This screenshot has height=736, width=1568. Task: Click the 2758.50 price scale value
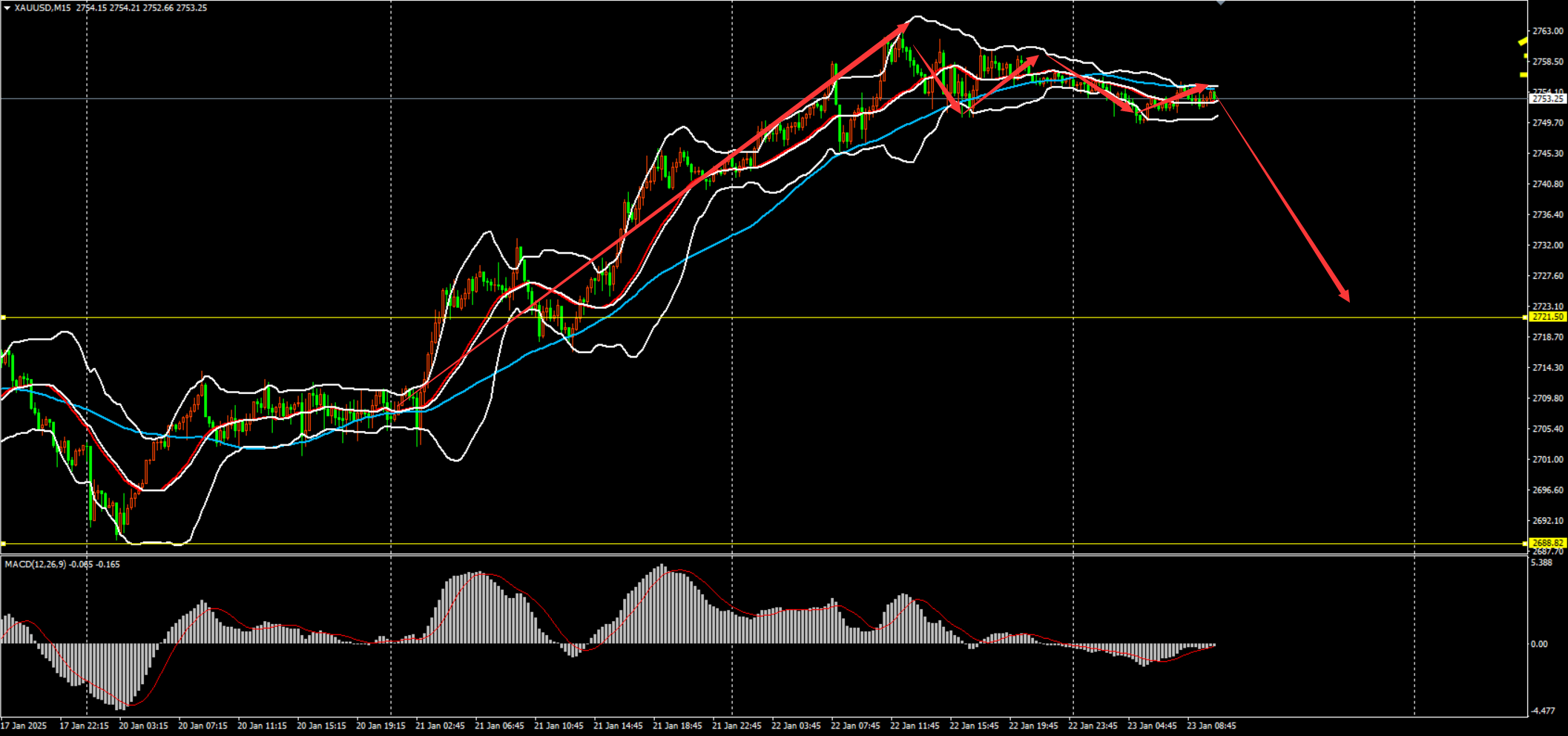[1548, 62]
